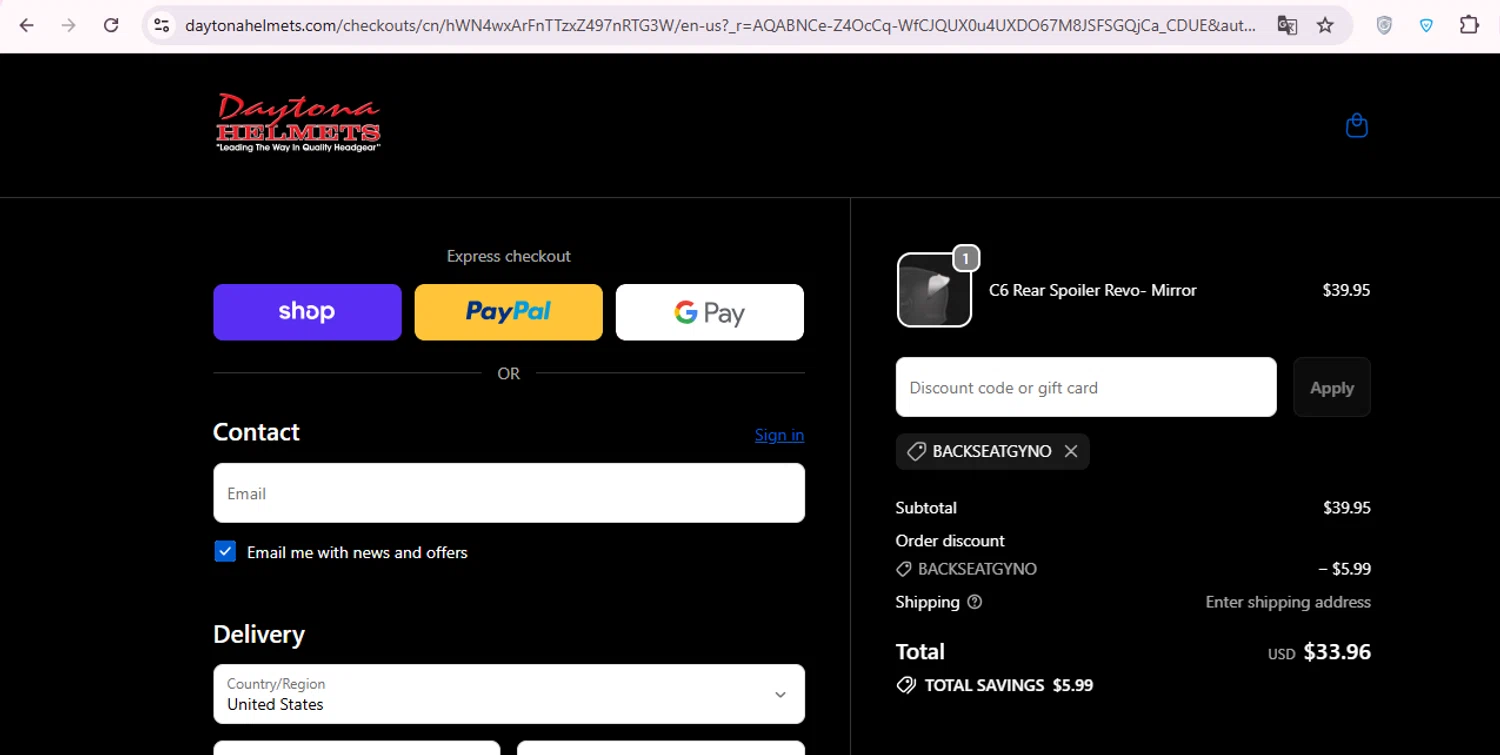Click the Delivery heading
This screenshot has width=1500, height=755.
pyautogui.click(x=259, y=635)
